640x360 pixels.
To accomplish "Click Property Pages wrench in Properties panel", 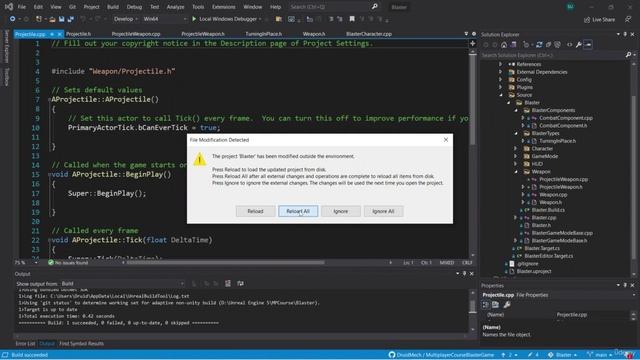I will [x=507, y=304].
